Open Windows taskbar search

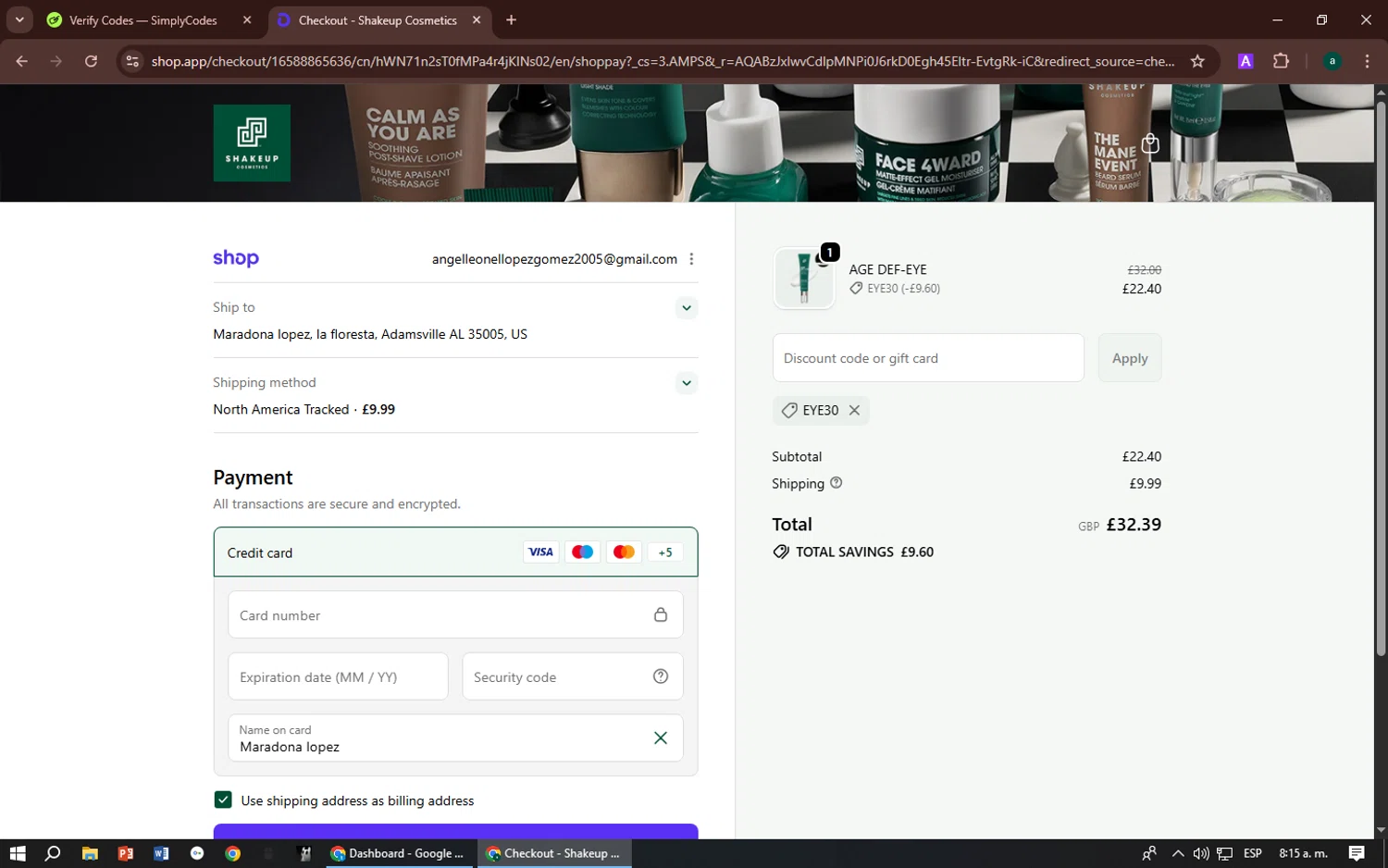click(53, 853)
